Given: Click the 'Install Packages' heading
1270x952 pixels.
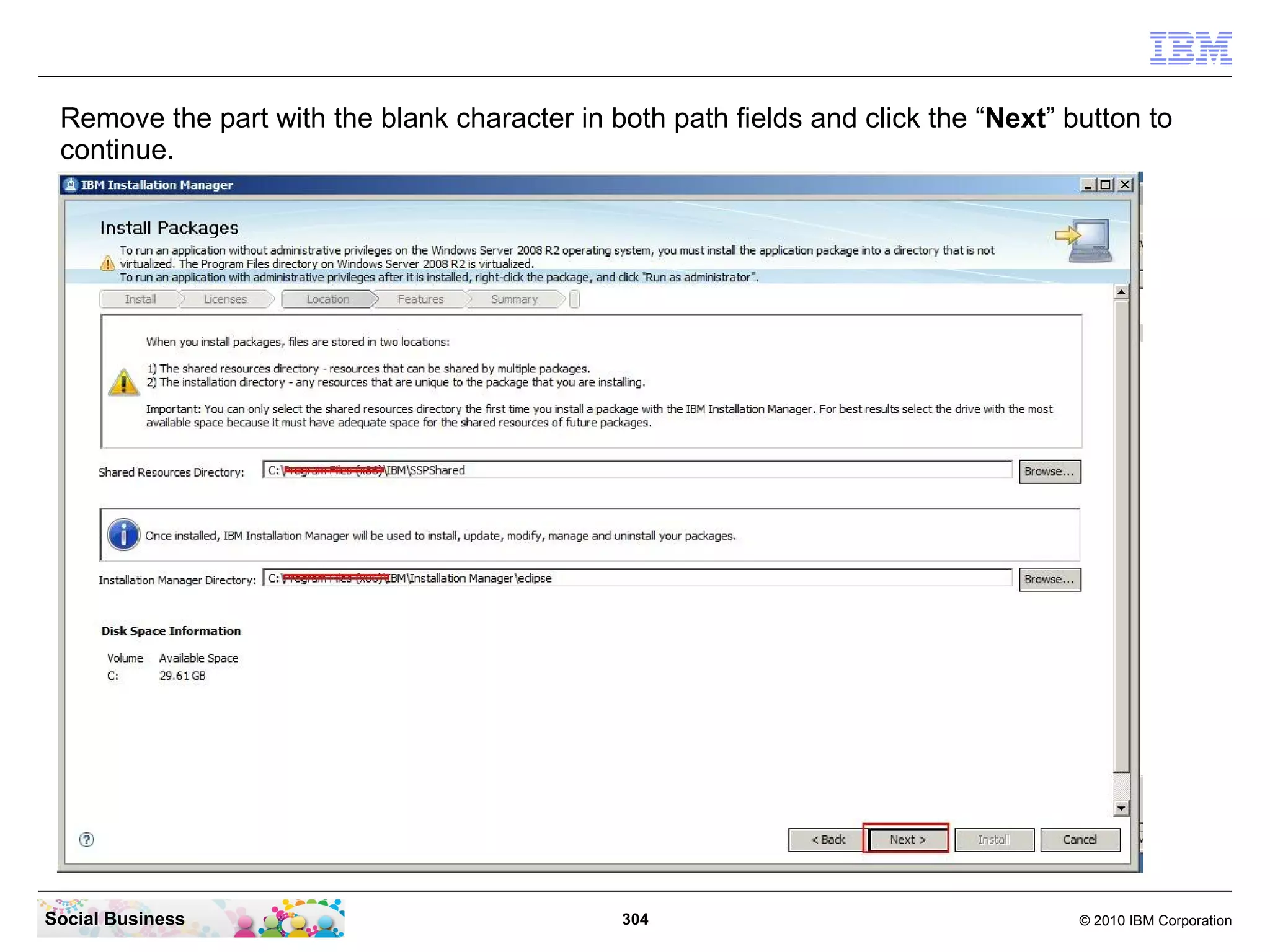Looking at the screenshot, I should coord(169,228).
